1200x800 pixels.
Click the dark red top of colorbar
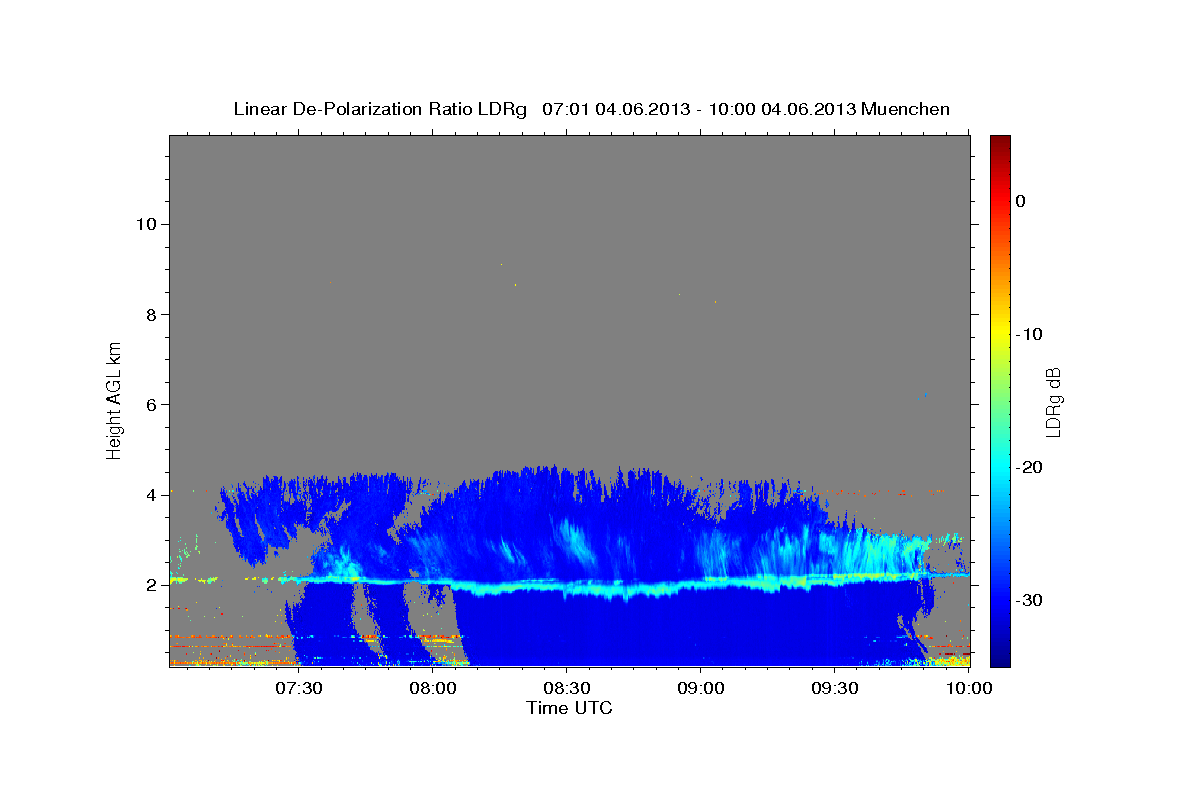click(1000, 145)
